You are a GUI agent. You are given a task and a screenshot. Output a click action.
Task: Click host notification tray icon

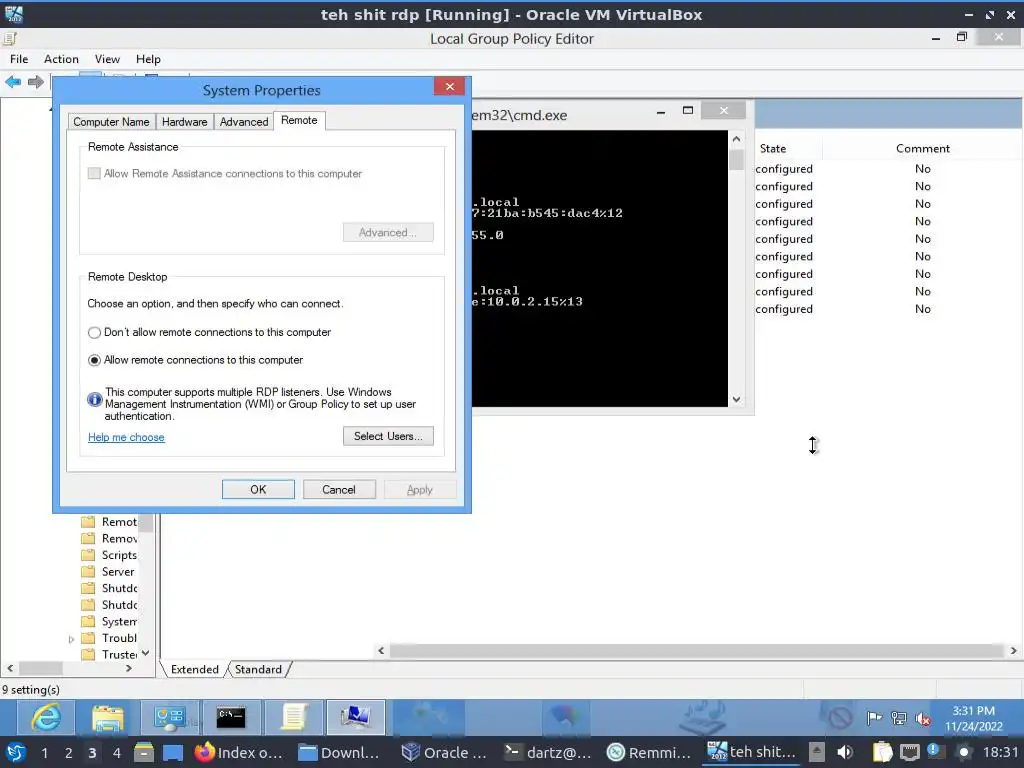click(933, 752)
